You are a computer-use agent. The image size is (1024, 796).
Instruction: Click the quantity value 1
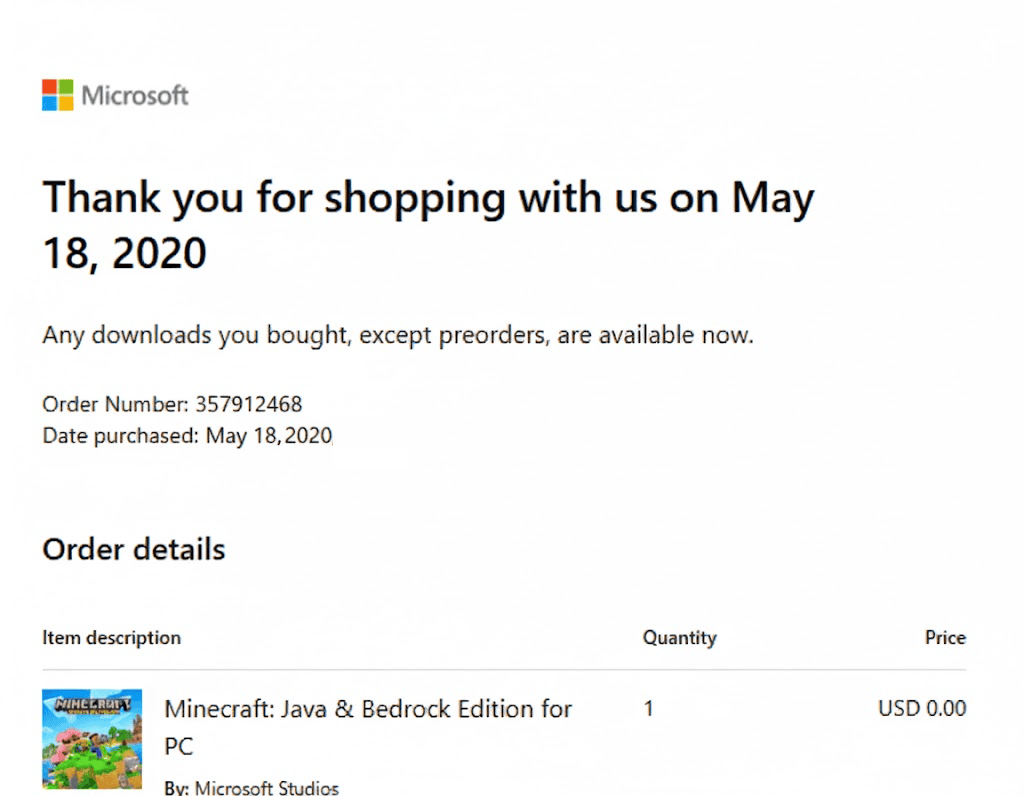point(648,709)
